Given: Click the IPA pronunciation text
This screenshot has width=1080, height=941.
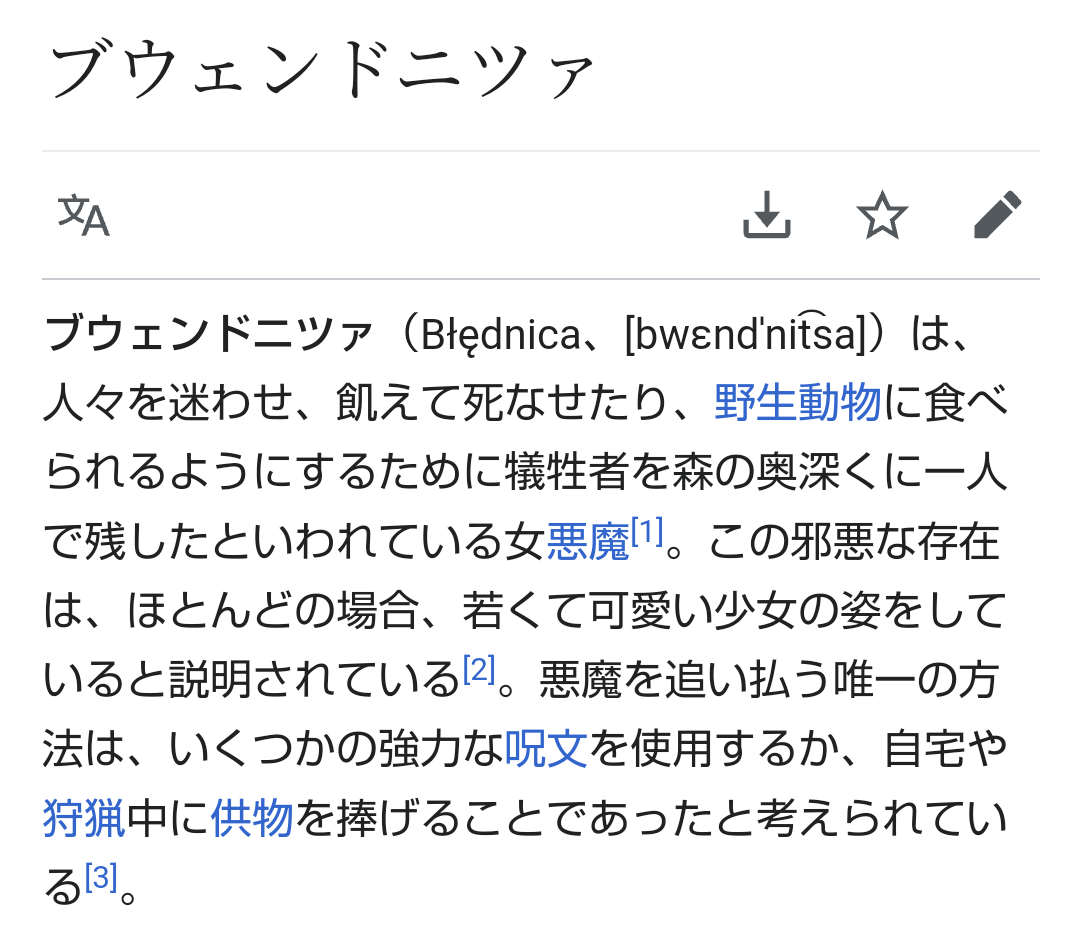Looking at the screenshot, I should tap(742, 335).
